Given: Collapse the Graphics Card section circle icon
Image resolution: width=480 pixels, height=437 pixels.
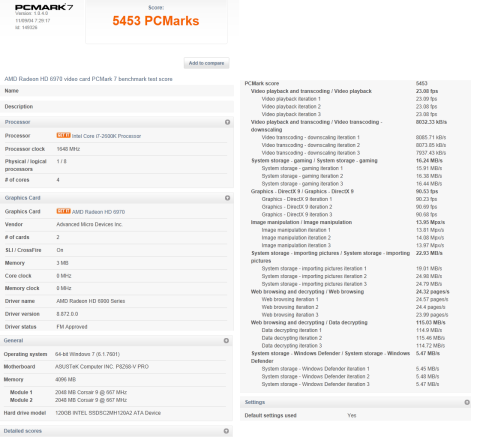Looking at the screenshot, I should [x=227, y=198].
